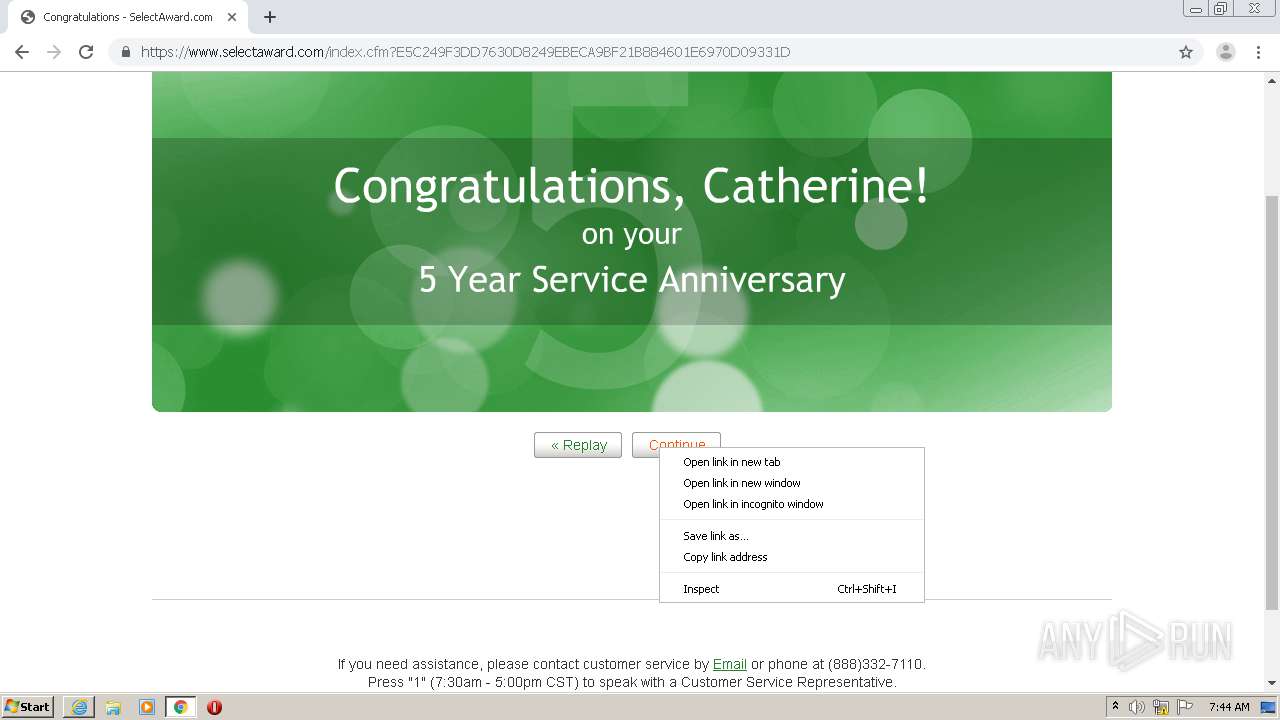Click the address bar URL
The height and width of the screenshot is (720, 1280).
(x=465, y=52)
